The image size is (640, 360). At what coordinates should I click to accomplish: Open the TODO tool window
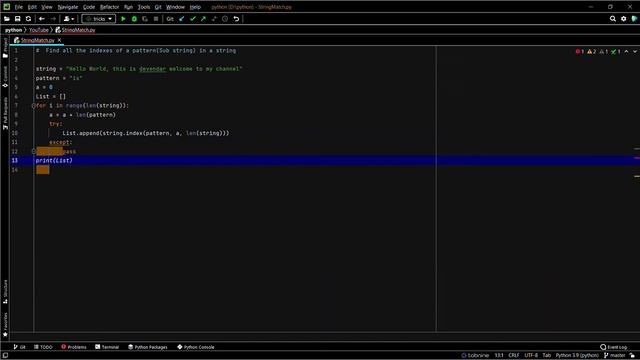click(43, 347)
